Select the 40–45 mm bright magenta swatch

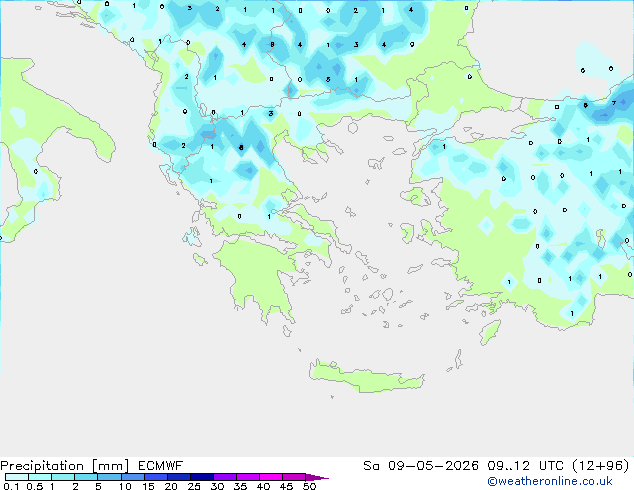pyautogui.click(x=271, y=477)
